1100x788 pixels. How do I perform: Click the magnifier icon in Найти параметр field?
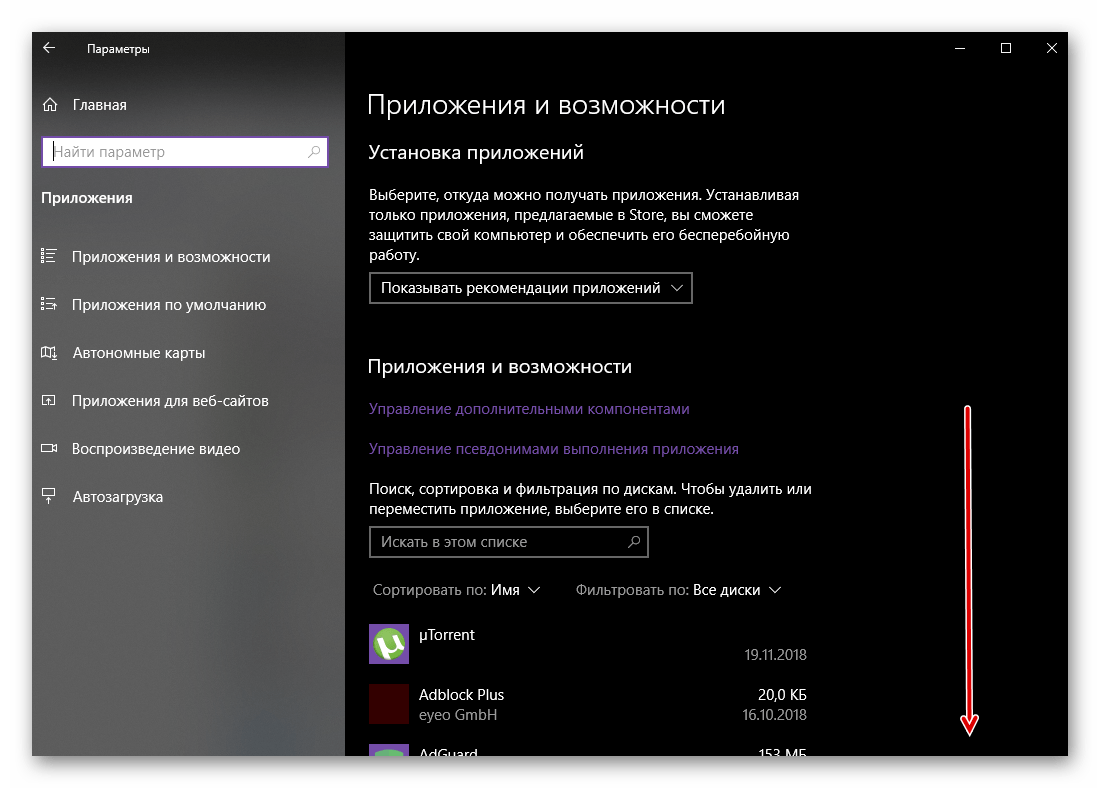(314, 152)
